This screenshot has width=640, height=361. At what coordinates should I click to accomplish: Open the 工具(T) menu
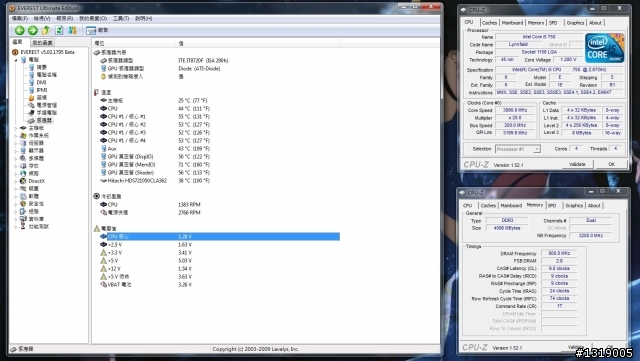coord(121,18)
